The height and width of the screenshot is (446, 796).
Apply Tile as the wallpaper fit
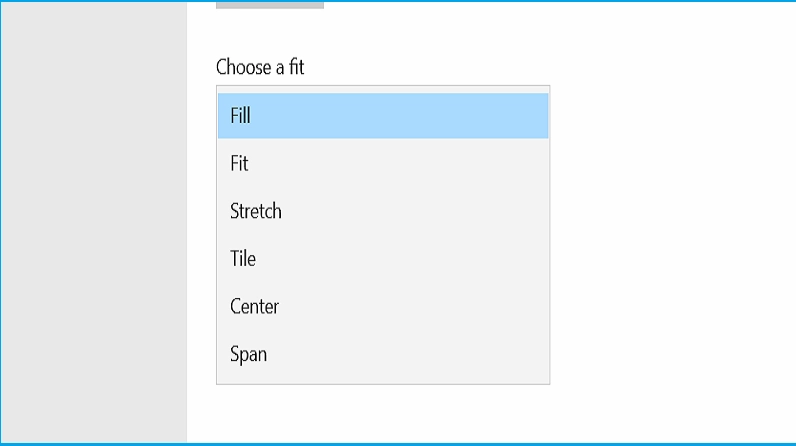(x=383, y=259)
